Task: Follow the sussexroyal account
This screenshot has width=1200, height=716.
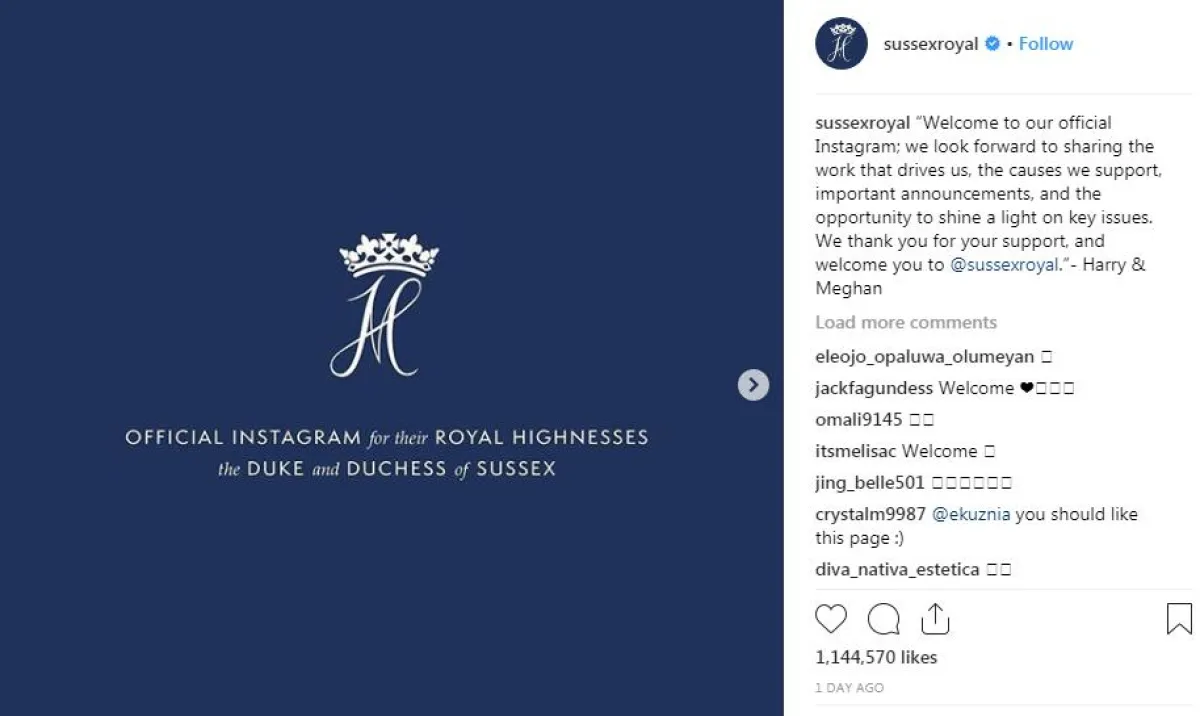Action: 1045,44
